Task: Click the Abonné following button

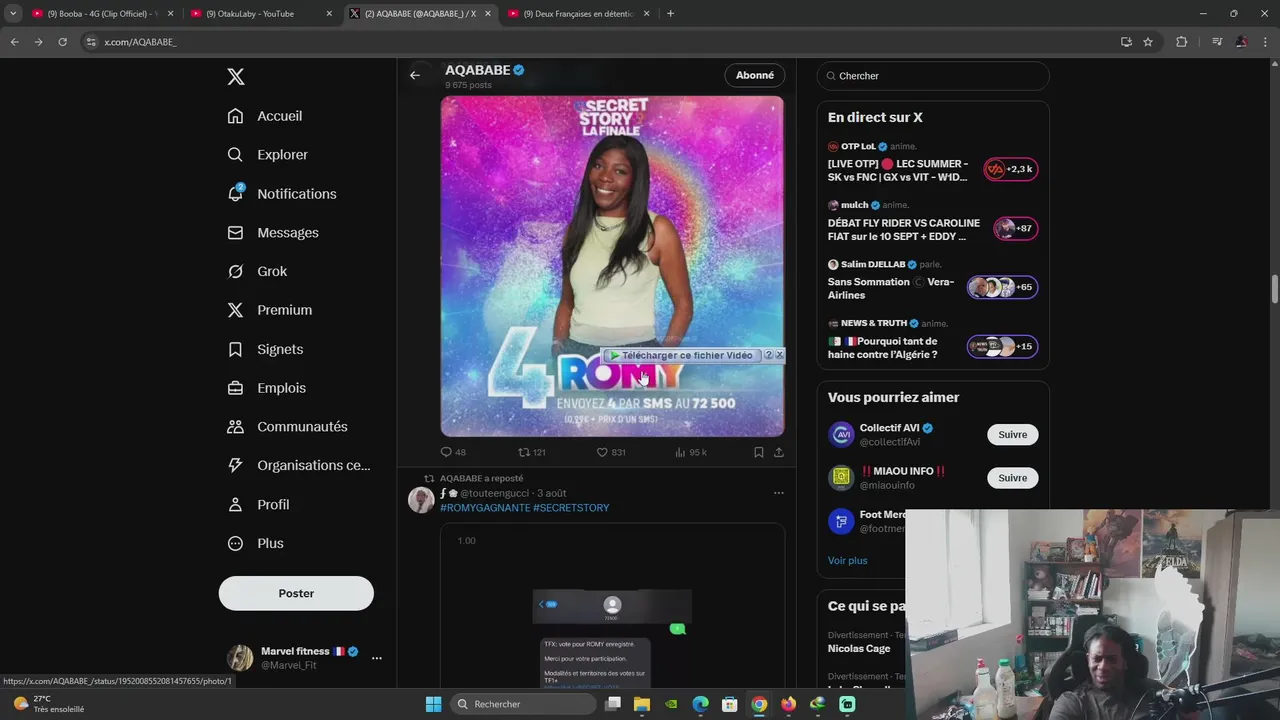Action: [x=755, y=75]
